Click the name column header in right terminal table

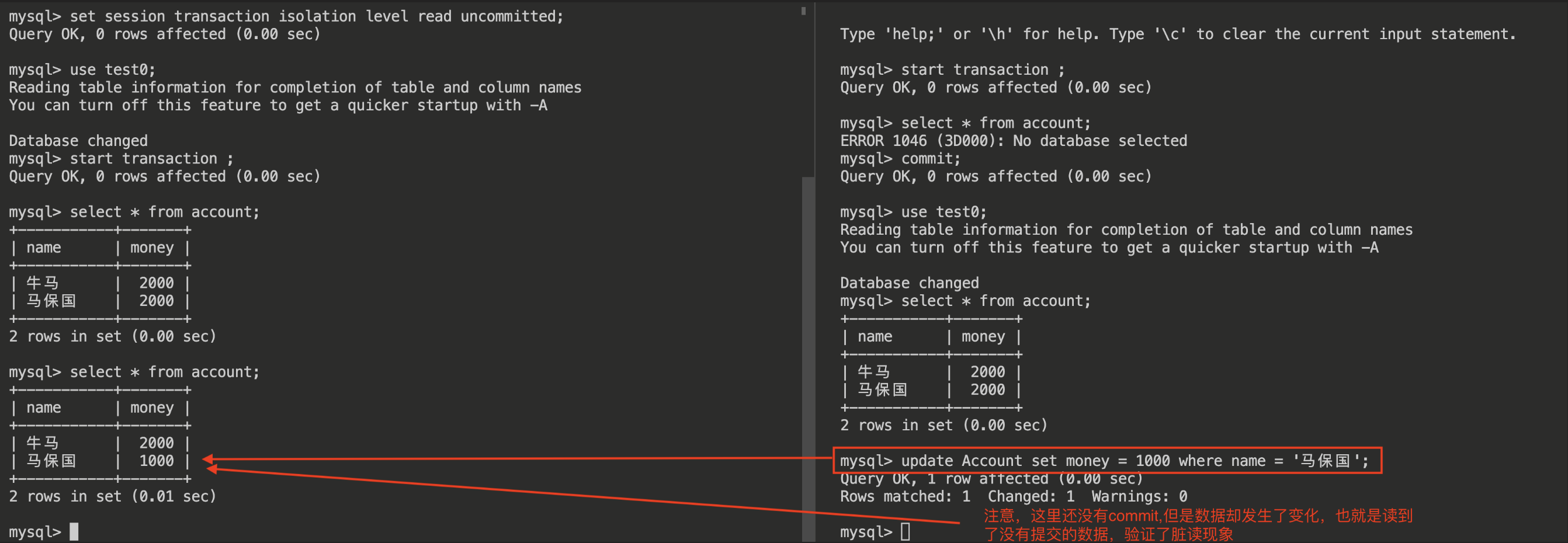(874, 336)
